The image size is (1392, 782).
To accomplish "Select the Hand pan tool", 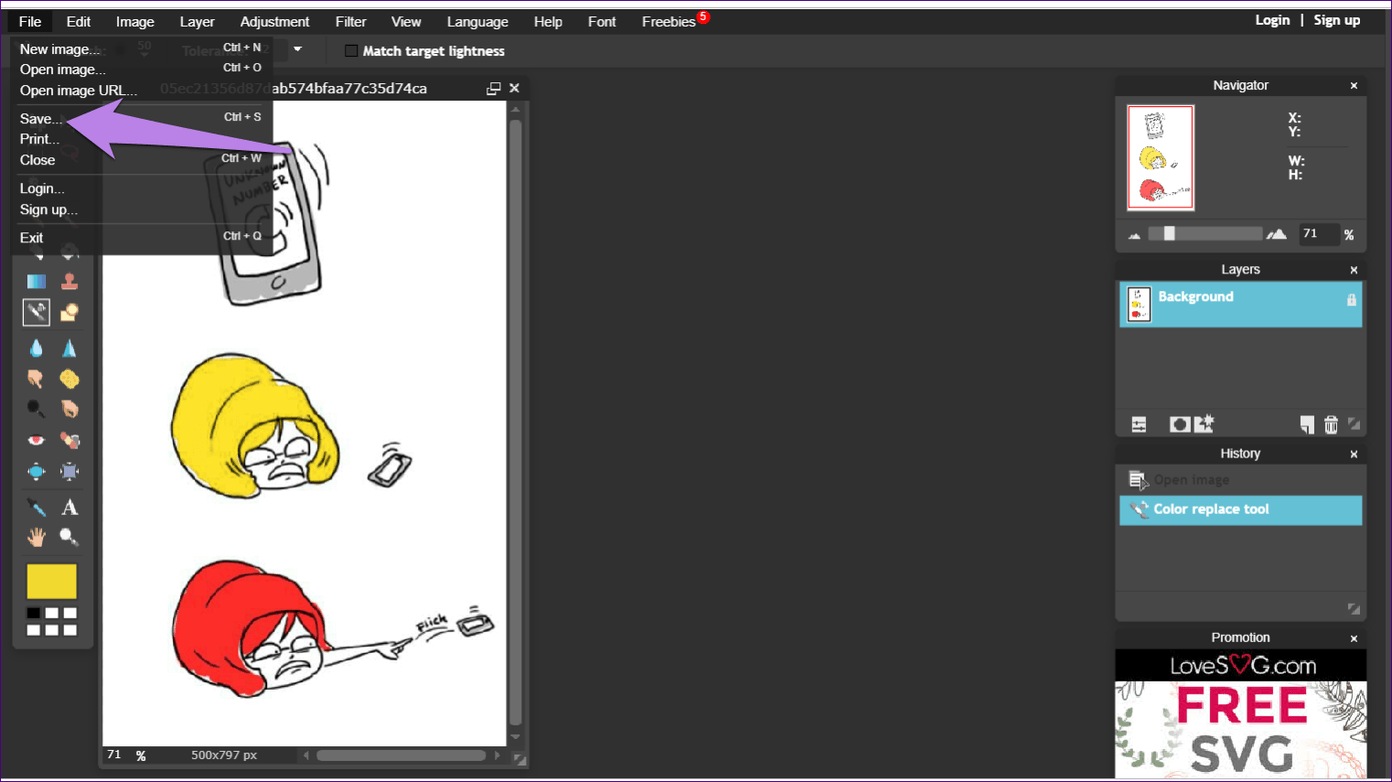I will coord(36,537).
